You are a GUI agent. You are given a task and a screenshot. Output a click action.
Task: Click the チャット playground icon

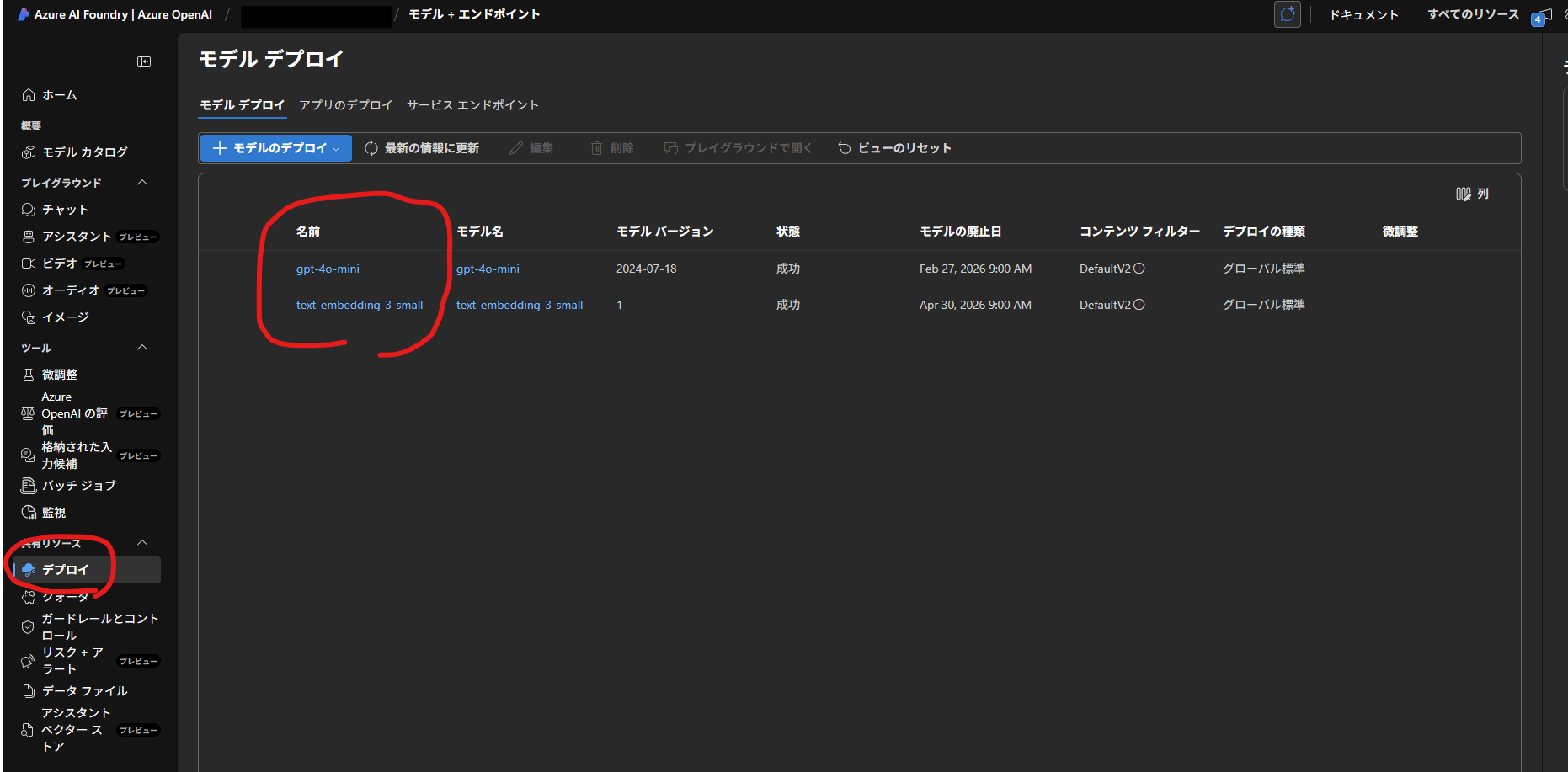pyautogui.click(x=29, y=210)
